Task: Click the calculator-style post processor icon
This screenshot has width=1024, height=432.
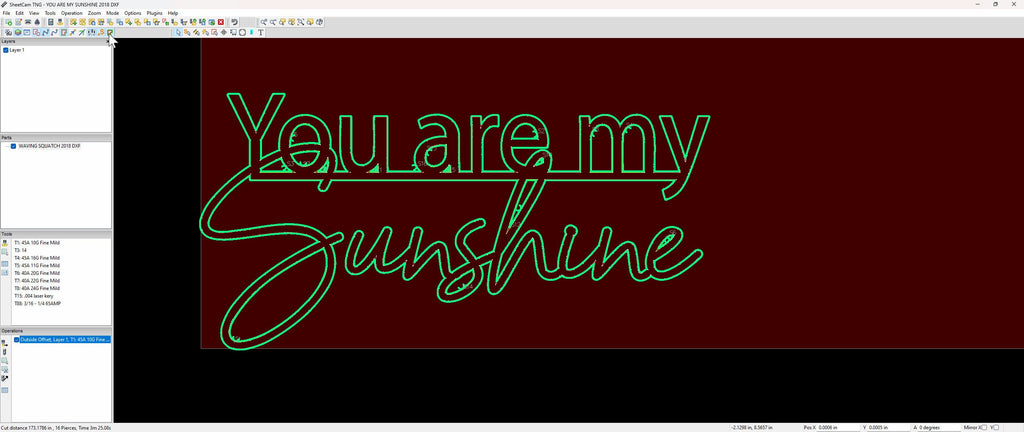Action: tap(50, 22)
